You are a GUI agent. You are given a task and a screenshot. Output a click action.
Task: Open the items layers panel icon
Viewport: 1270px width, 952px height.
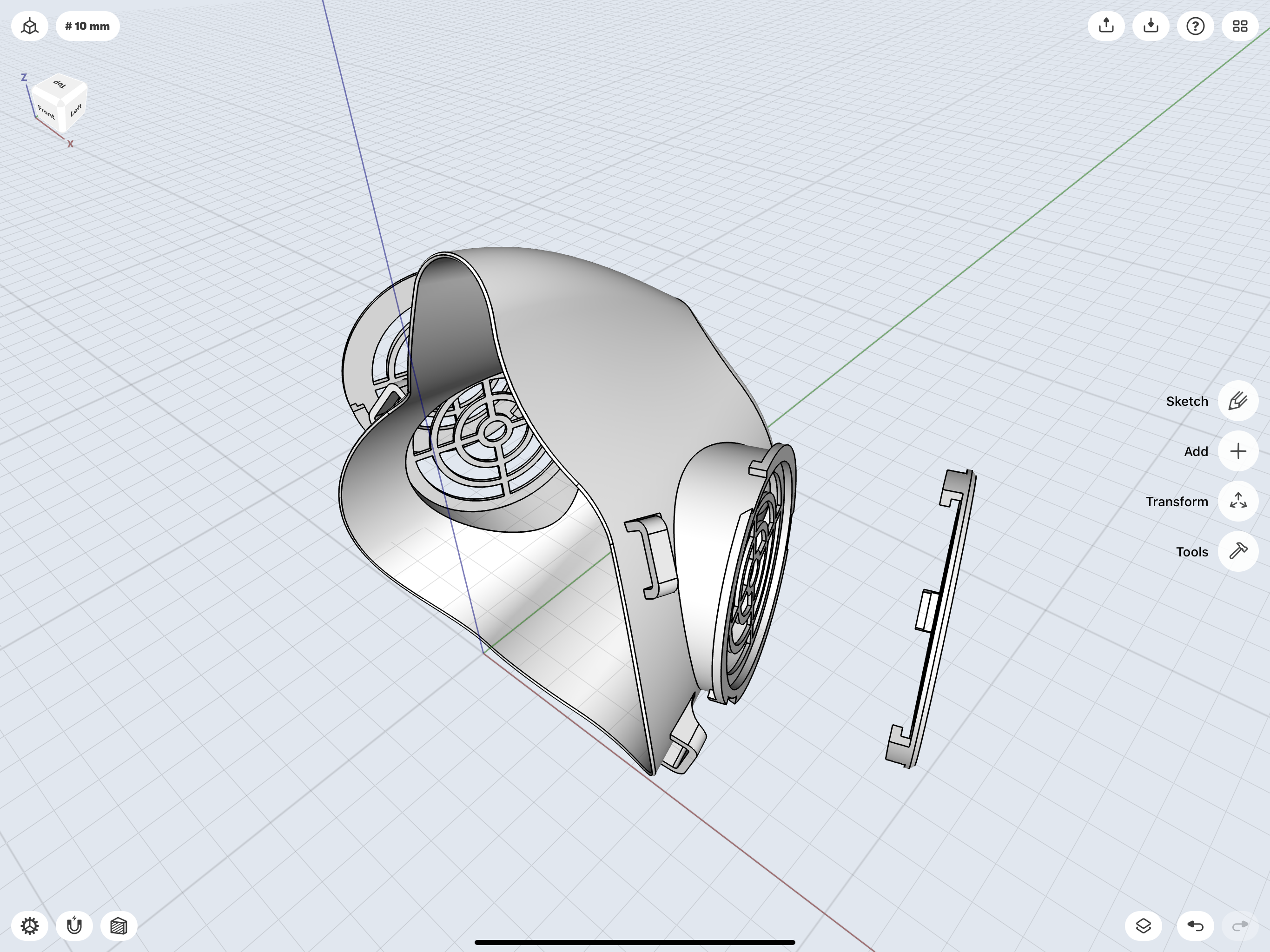(x=1143, y=926)
